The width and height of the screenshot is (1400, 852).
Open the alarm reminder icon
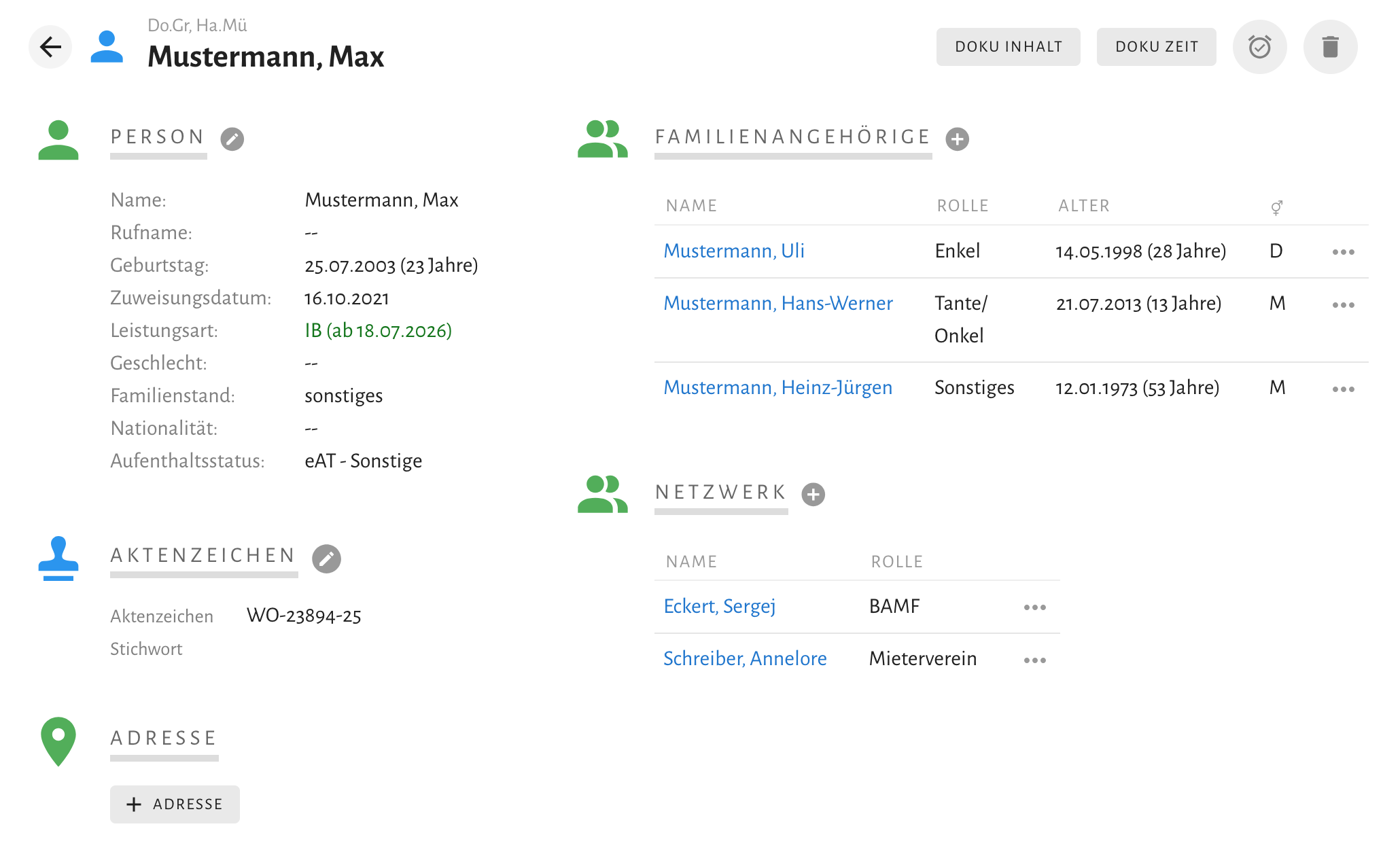(x=1259, y=47)
